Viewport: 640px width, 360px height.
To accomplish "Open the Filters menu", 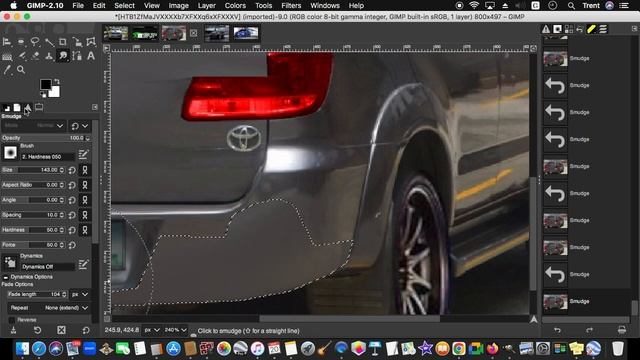I will tap(291, 6).
